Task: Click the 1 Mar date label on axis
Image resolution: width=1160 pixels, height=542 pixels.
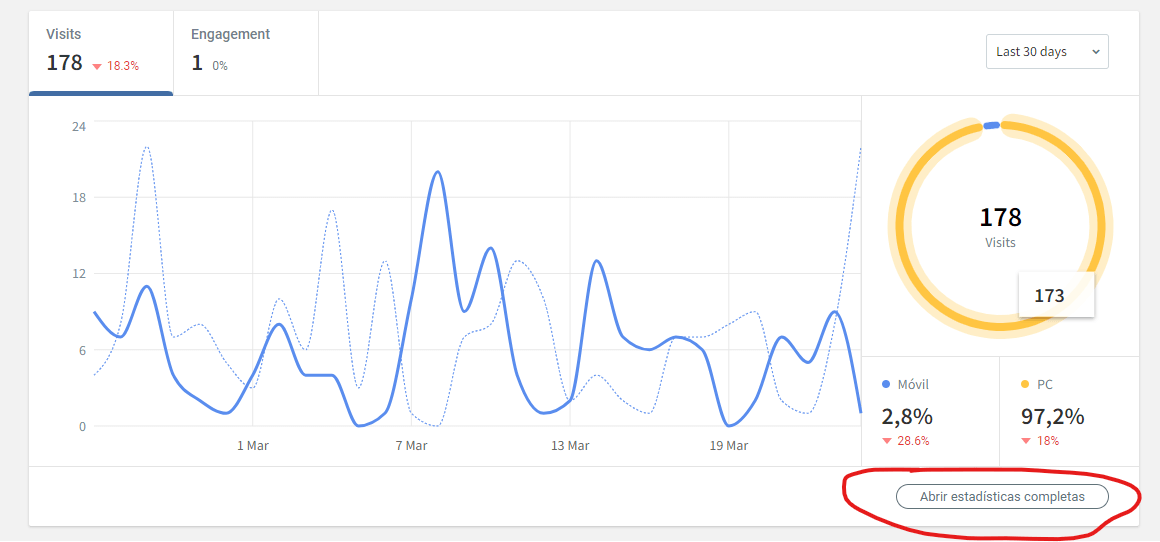Action: click(x=252, y=446)
